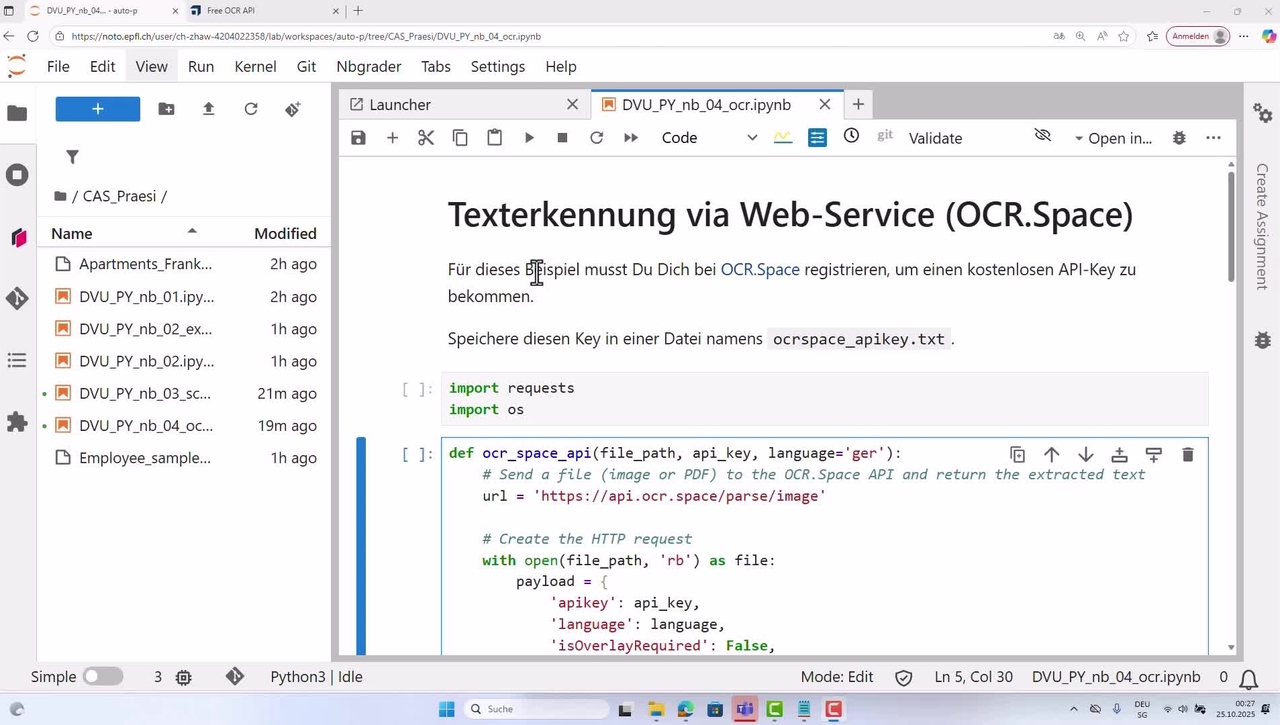Open the Kernel menu

(x=255, y=66)
